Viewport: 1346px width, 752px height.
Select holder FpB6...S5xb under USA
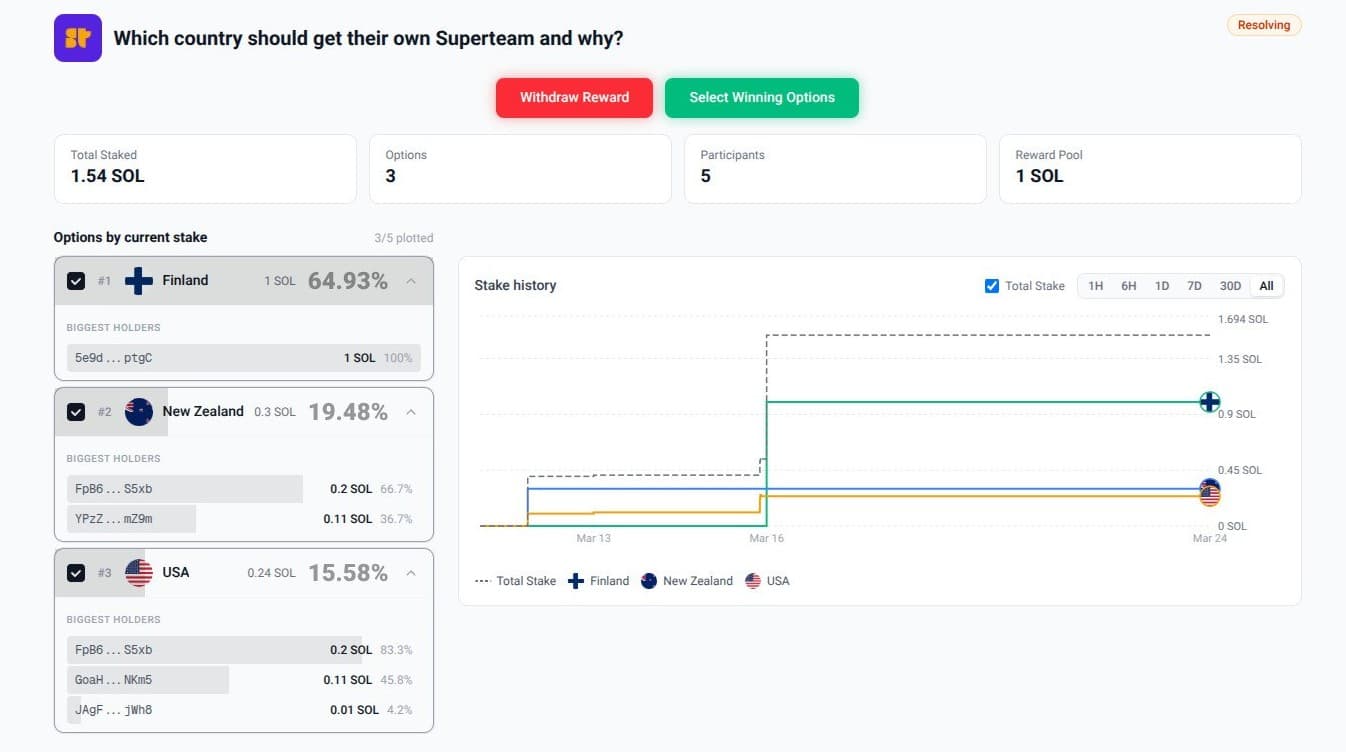(x=113, y=650)
